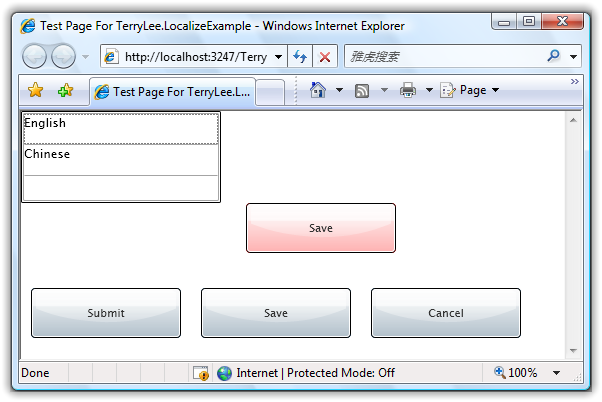Open the zoom level dropdown arrow
602x402 pixels.
coord(556,373)
